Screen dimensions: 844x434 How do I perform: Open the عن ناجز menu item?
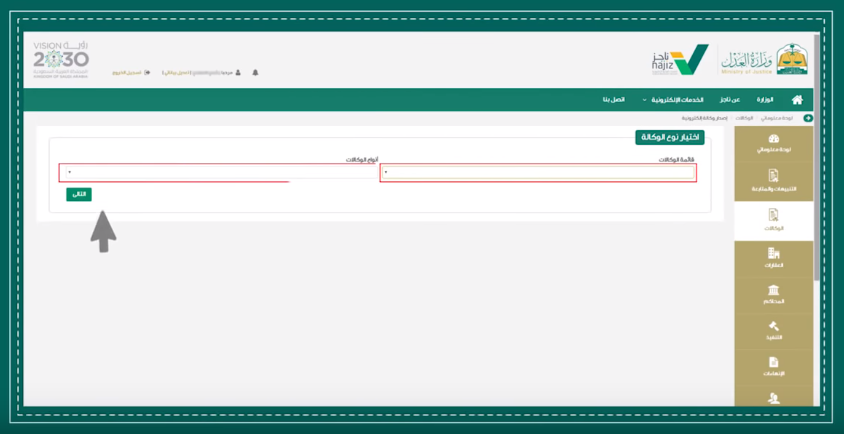[730, 100]
